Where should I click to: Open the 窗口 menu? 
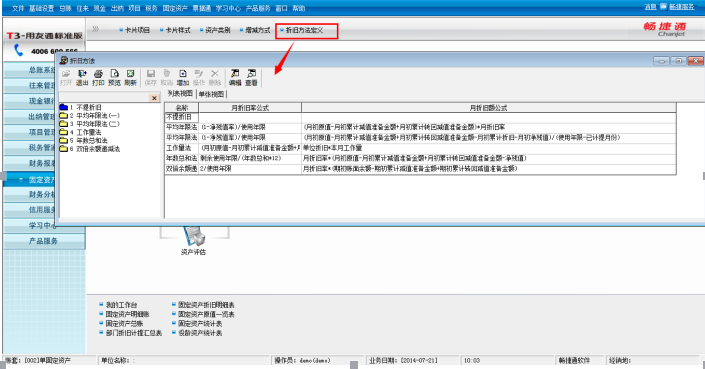tap(281, 8)
